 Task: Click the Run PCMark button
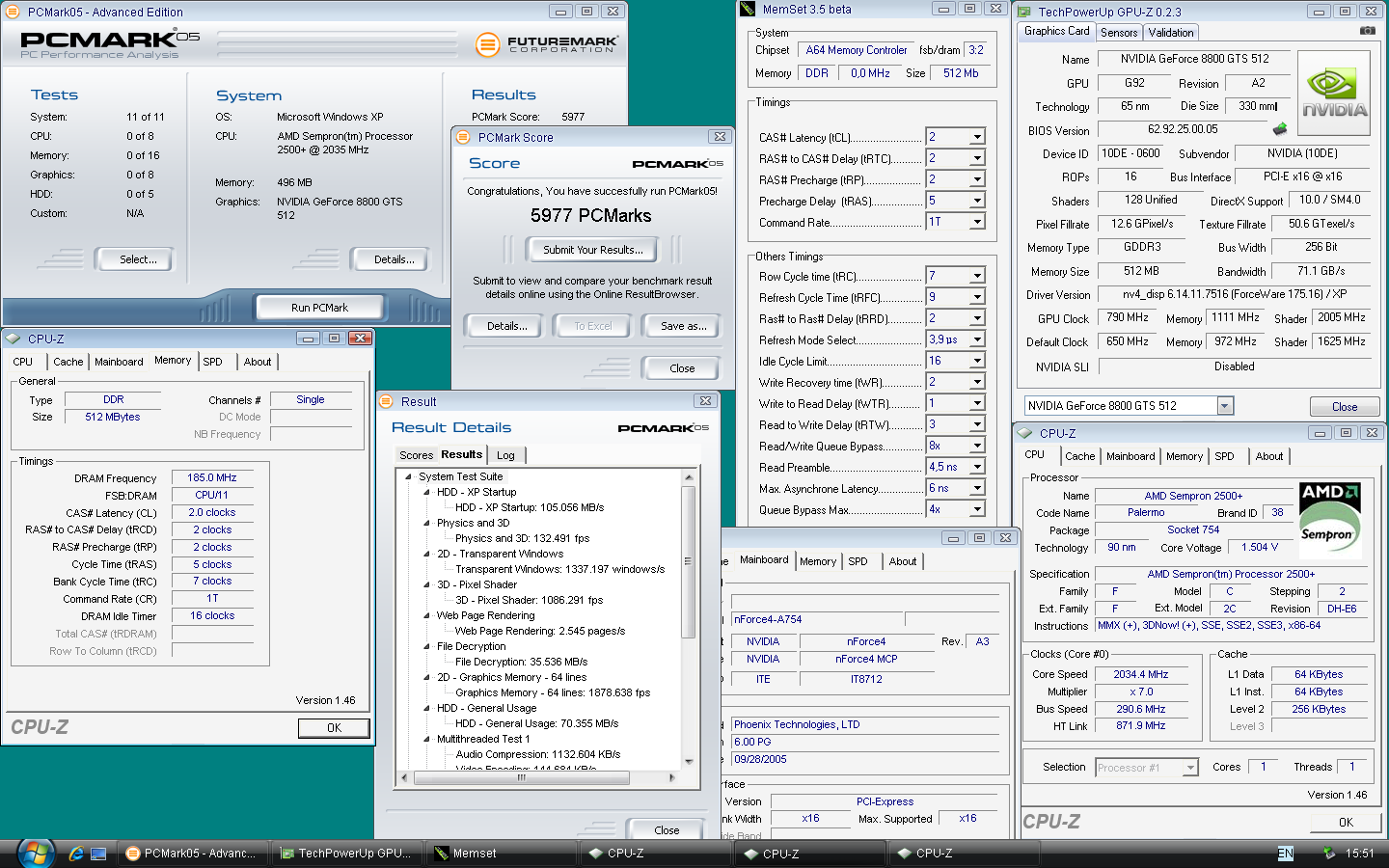[319, 308]
